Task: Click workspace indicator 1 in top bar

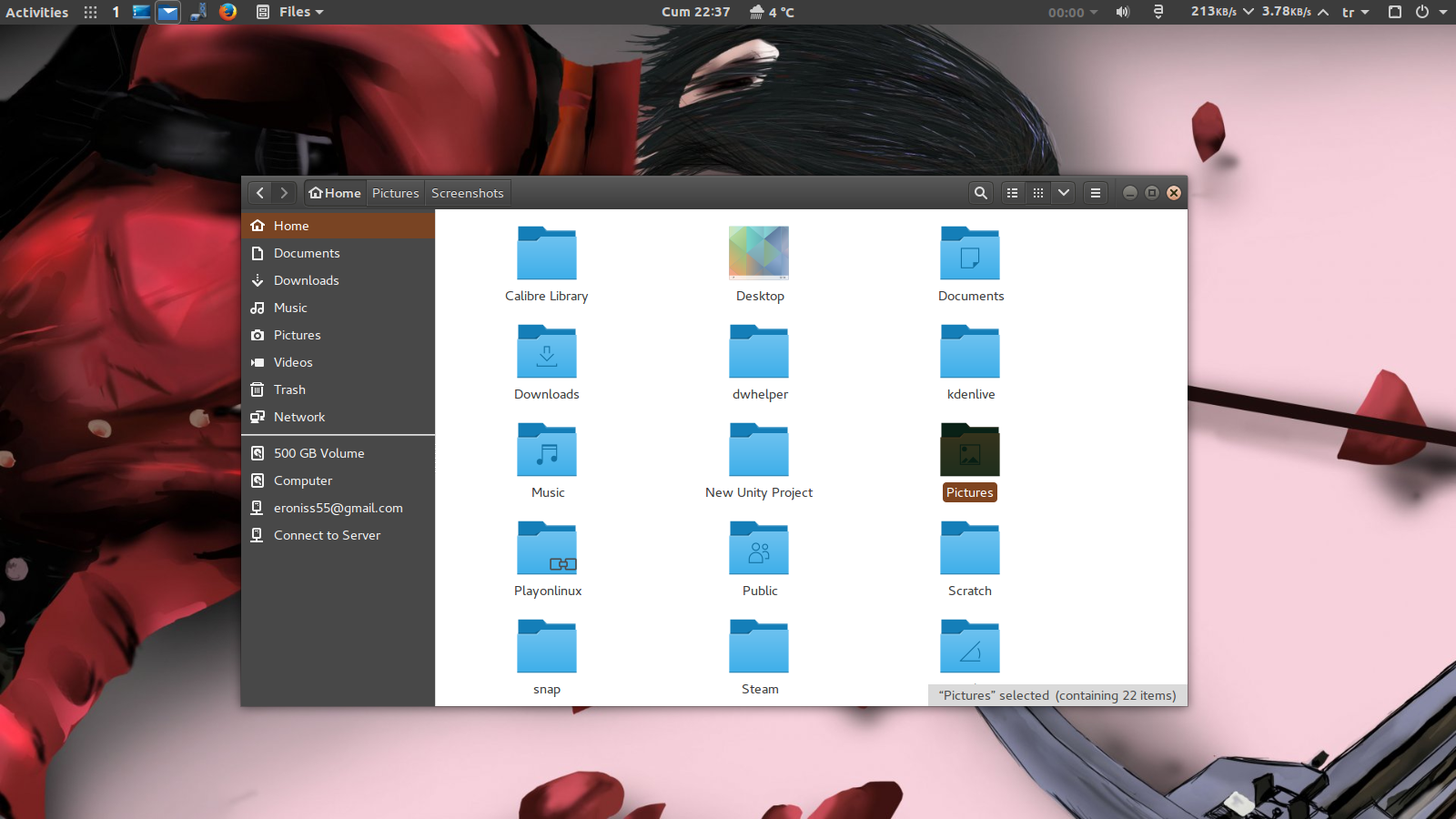Action: (x=116, y=12)
